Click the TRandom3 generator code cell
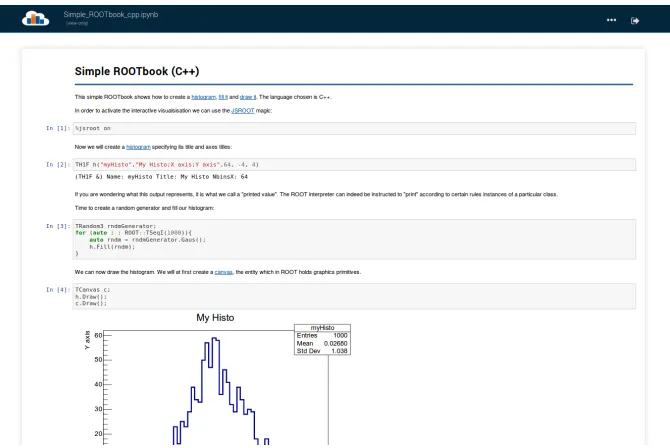This screenshot has height=448, width=670. [x=354, y=239]
